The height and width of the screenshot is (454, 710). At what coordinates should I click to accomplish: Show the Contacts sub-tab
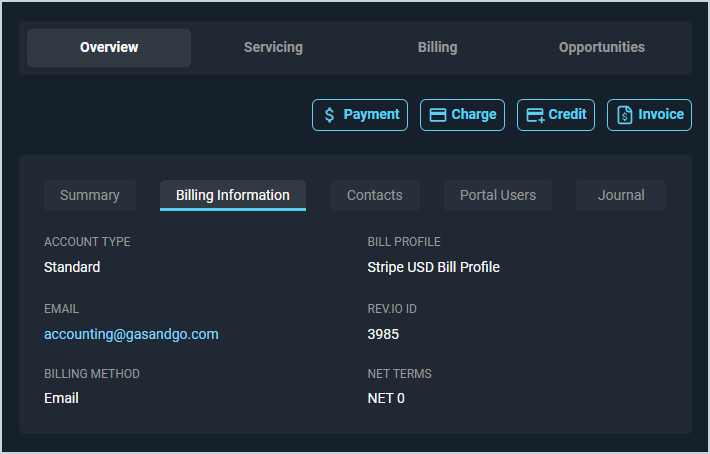click(x=375, y=195)
